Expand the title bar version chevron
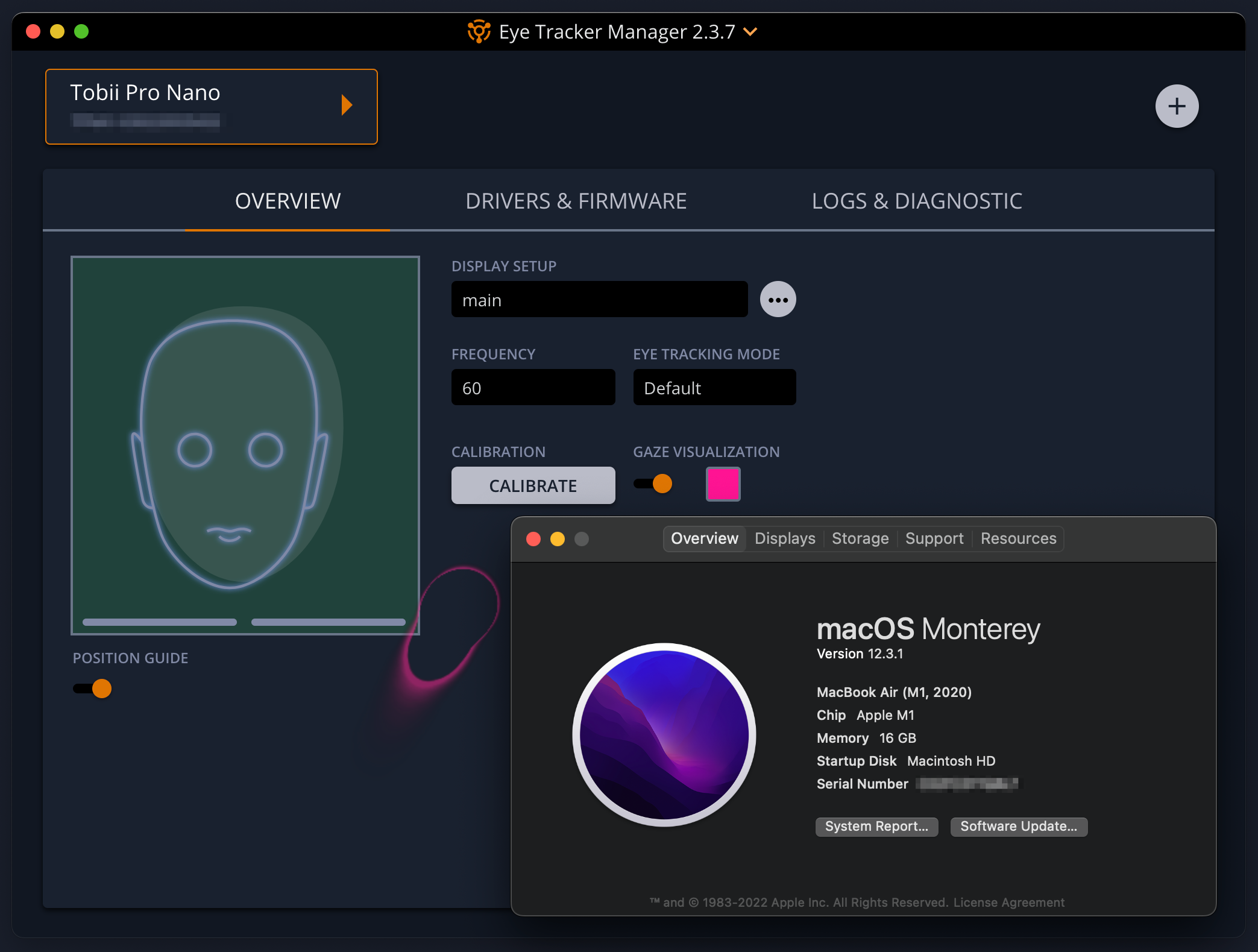The height and width of the screenshot is (952, 1258). pos(750,31)
